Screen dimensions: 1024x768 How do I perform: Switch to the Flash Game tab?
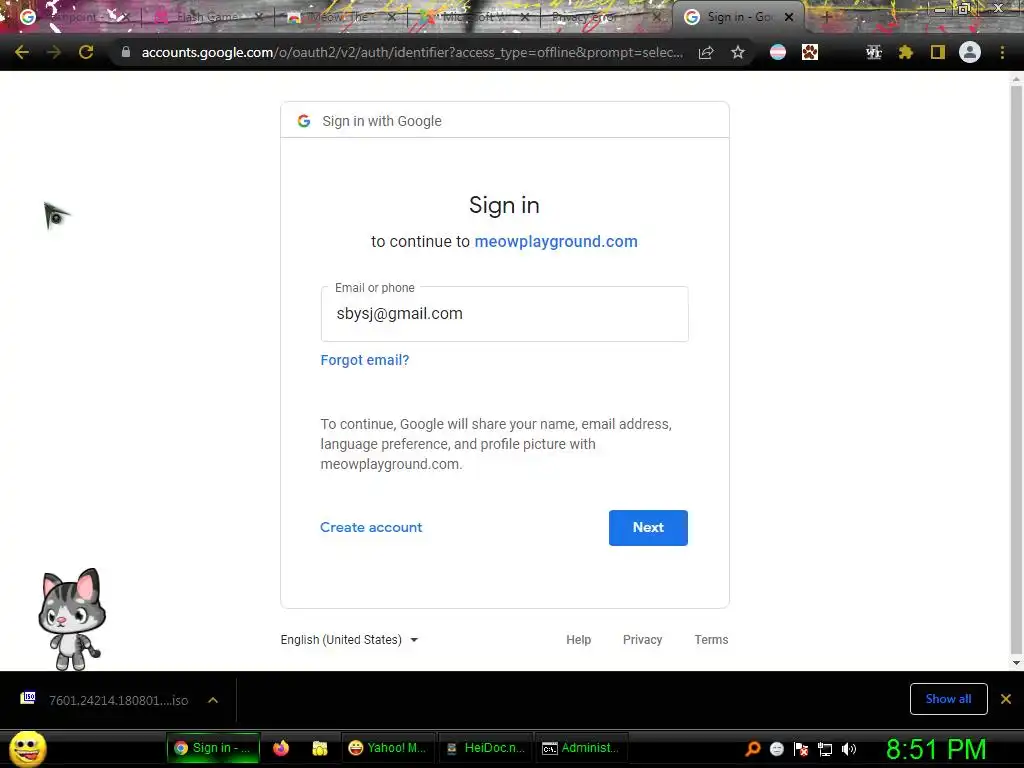click(x=206, y=17)
